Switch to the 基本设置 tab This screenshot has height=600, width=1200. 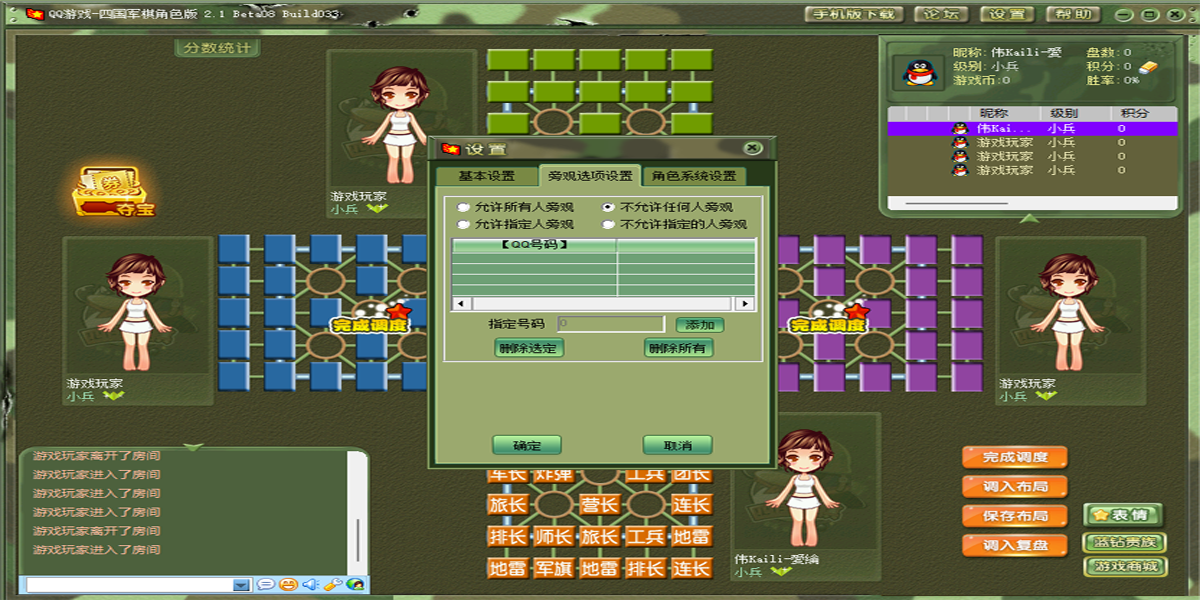point(486,176)
